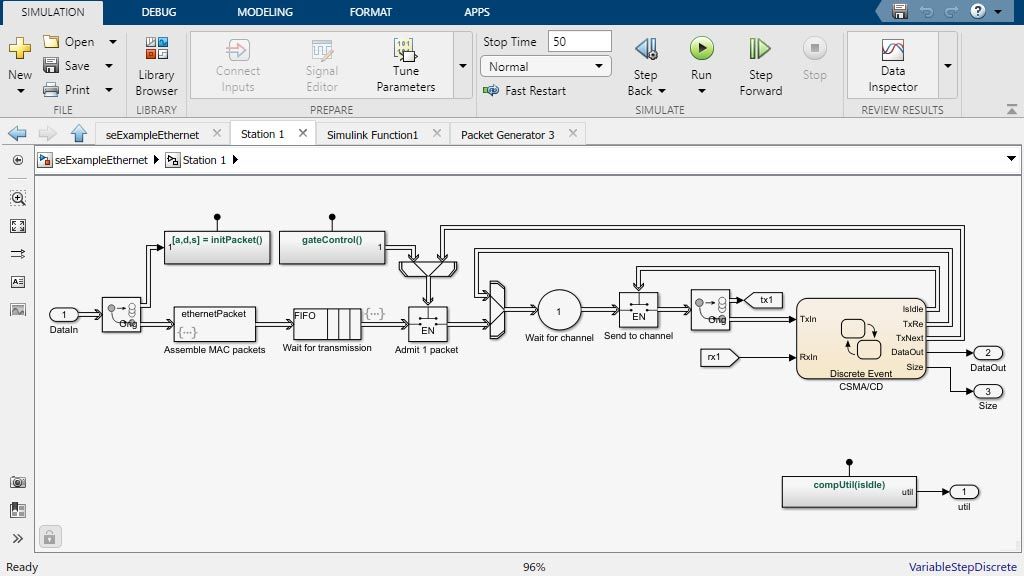
Task: Click the Stop Time input field
Action: click(579, 42)
